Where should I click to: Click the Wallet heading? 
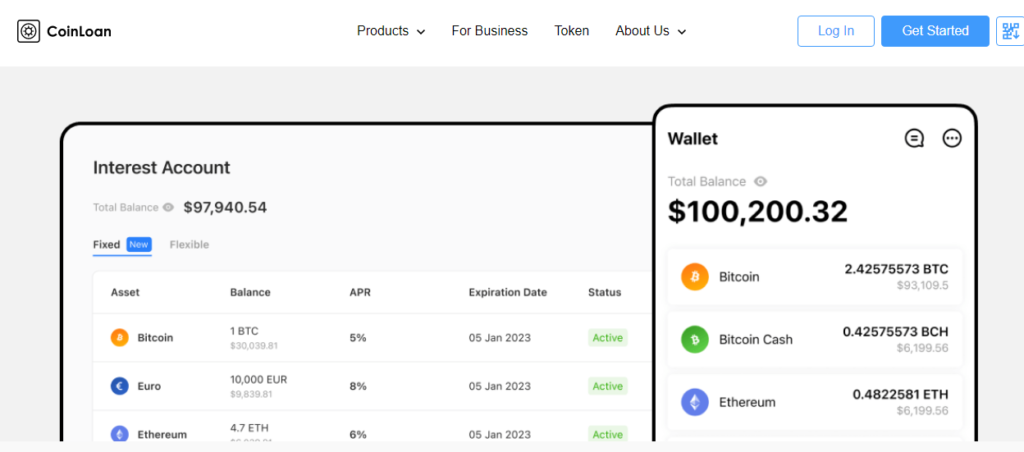pyautogui.click(x=692, y=138)
